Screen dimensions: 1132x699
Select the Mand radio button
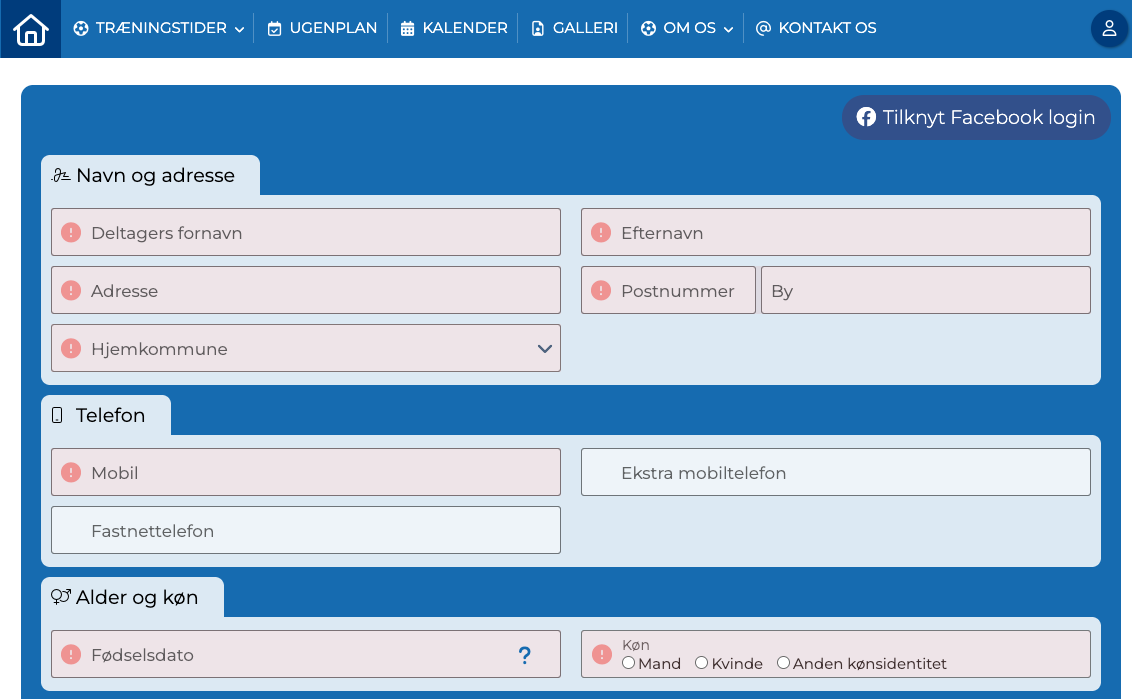(x=628, y=662)
